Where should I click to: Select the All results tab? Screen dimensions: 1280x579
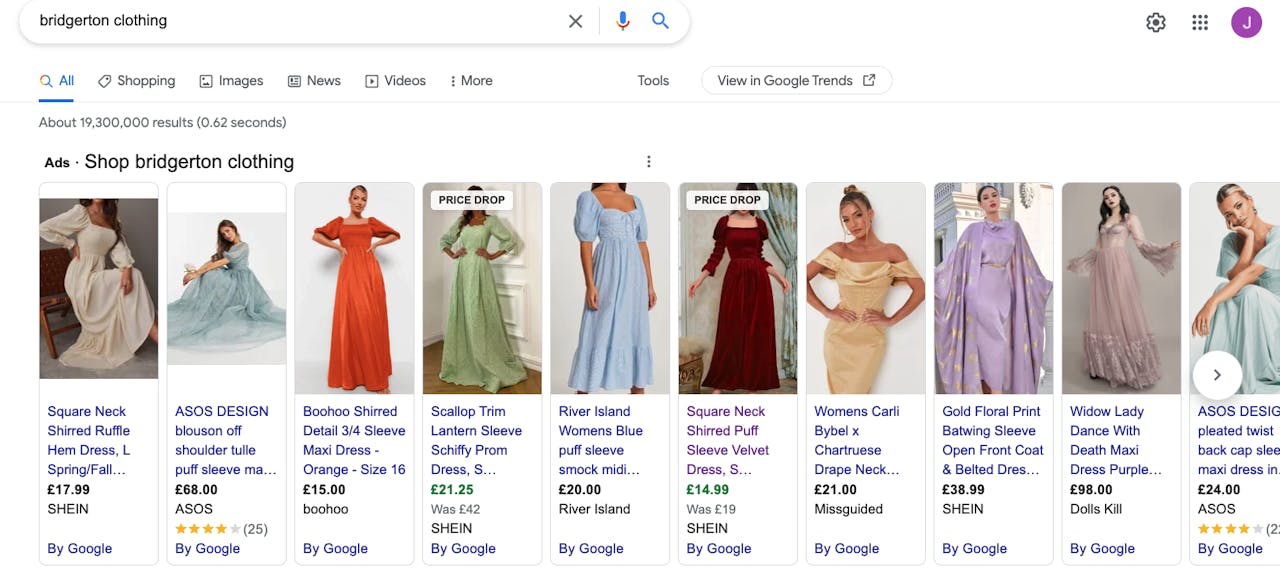[x=57, y=81]
